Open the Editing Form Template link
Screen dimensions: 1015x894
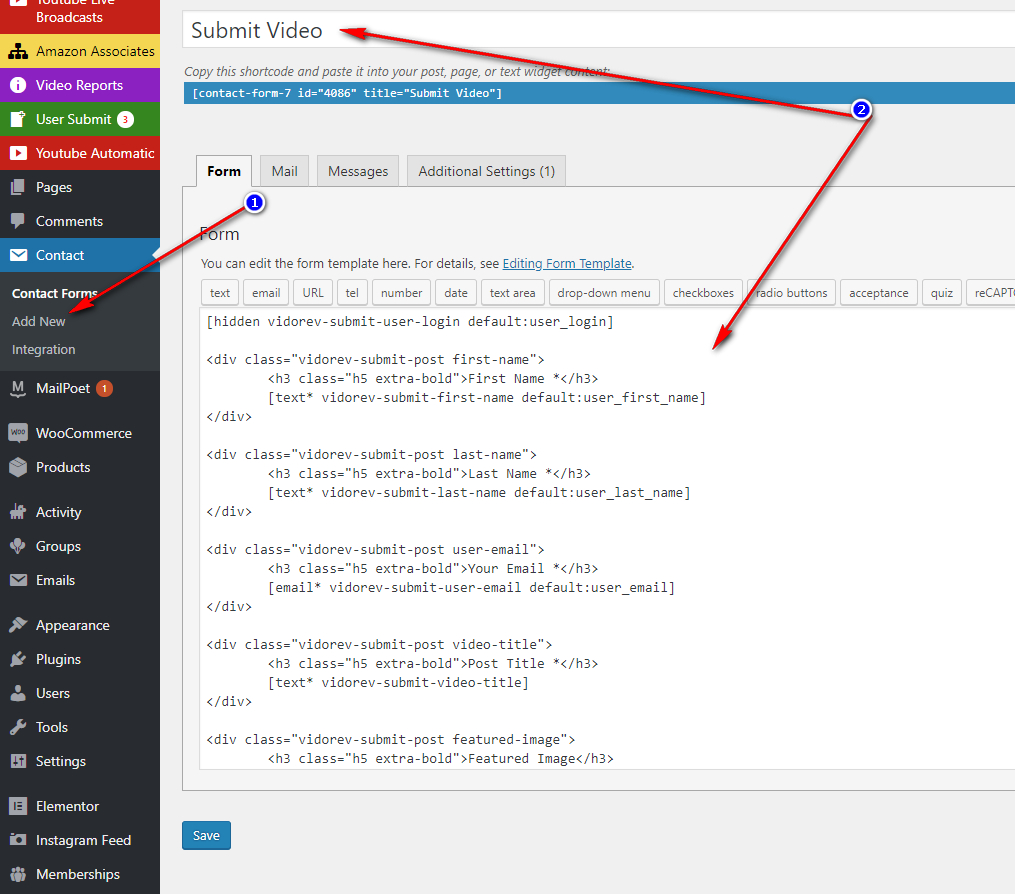click(x=567, y=264)
